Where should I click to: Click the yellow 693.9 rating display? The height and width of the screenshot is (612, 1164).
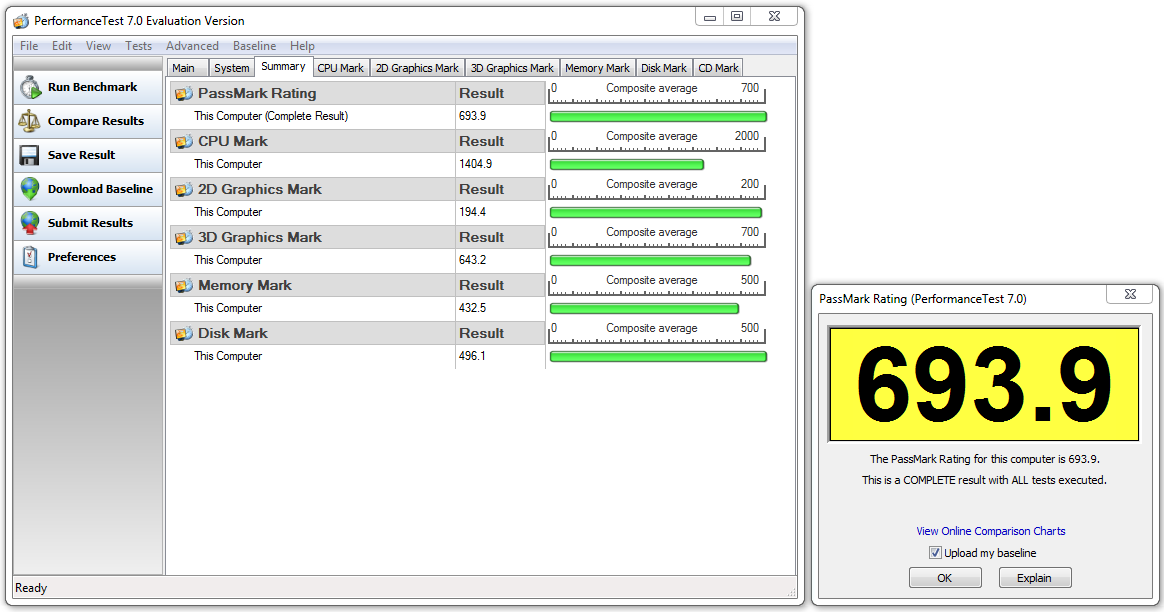[984, 385]
